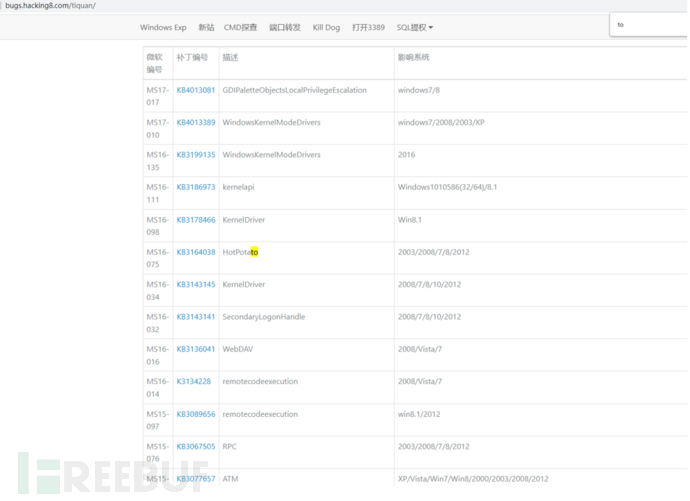Open patch link KB3067505
This screenshot has width=690, height=501.
pos(196,446)
